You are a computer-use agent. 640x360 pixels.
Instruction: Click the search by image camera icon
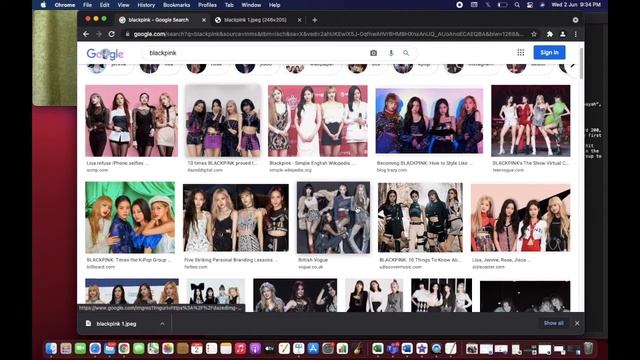pos(373,53)
